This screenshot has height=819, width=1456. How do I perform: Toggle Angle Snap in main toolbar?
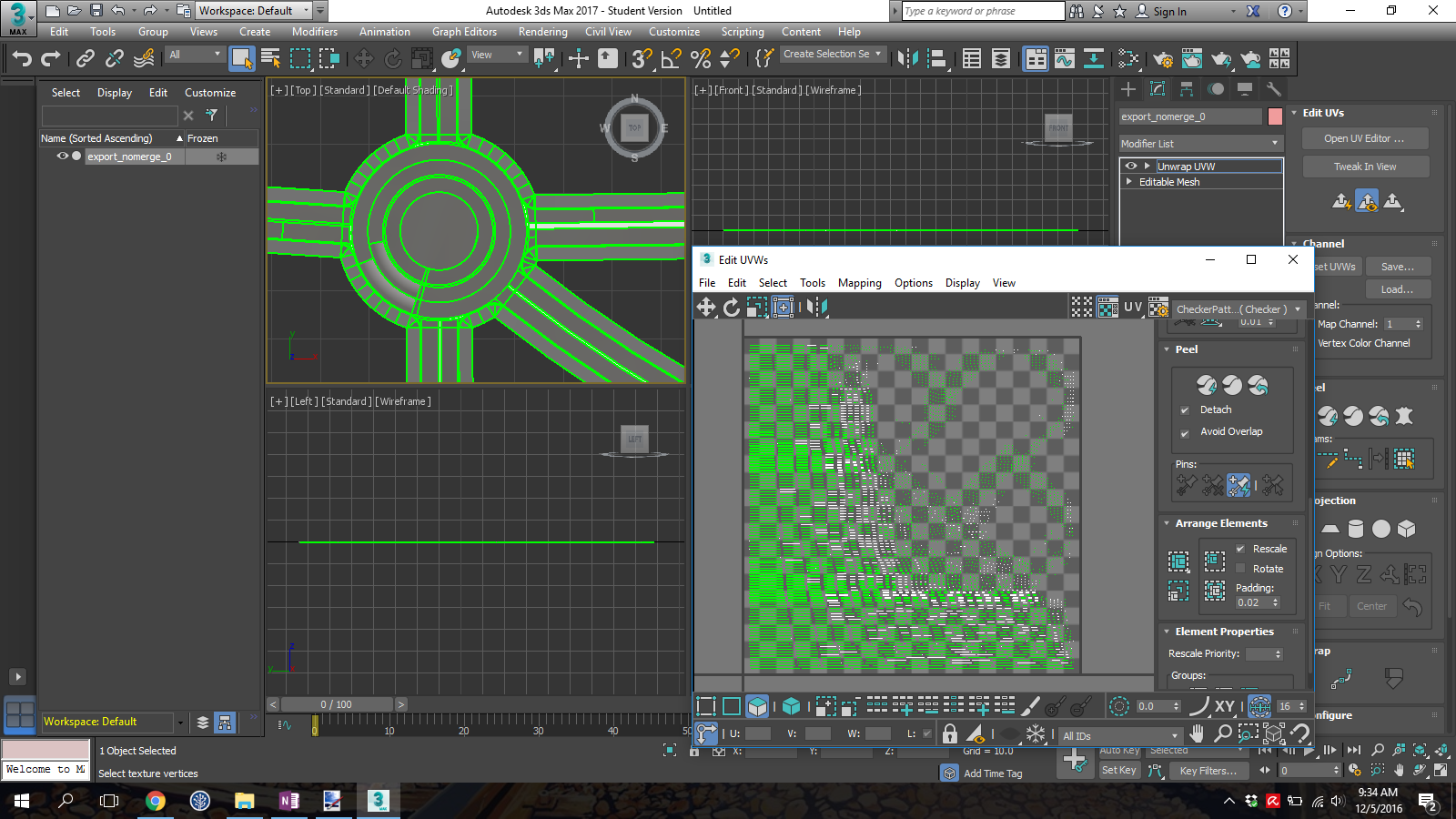point(672,59)
